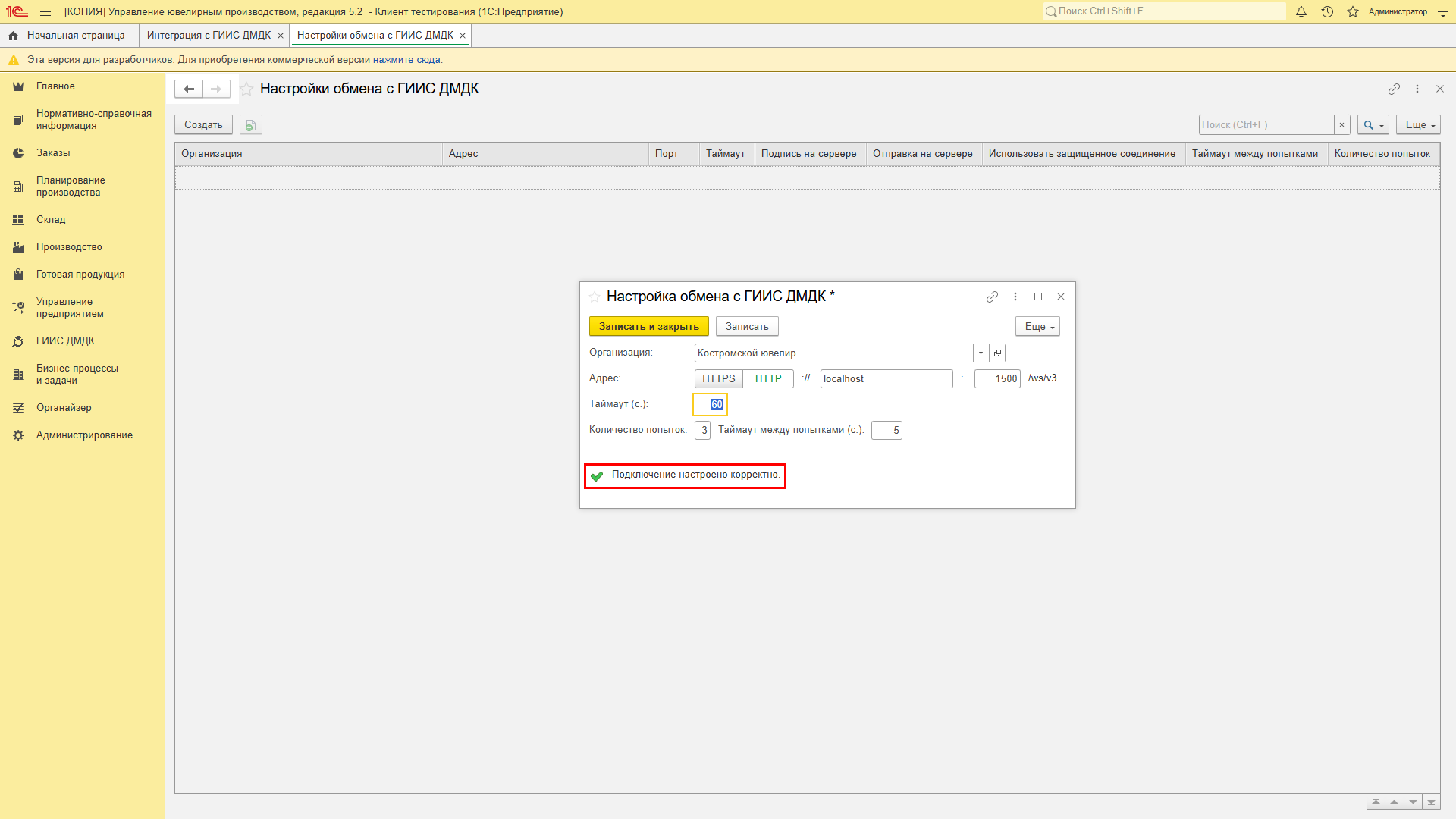Screen dimensions: 1456x819
Task: Open the service menu icon near Администратор
Action: (1443, 11)
